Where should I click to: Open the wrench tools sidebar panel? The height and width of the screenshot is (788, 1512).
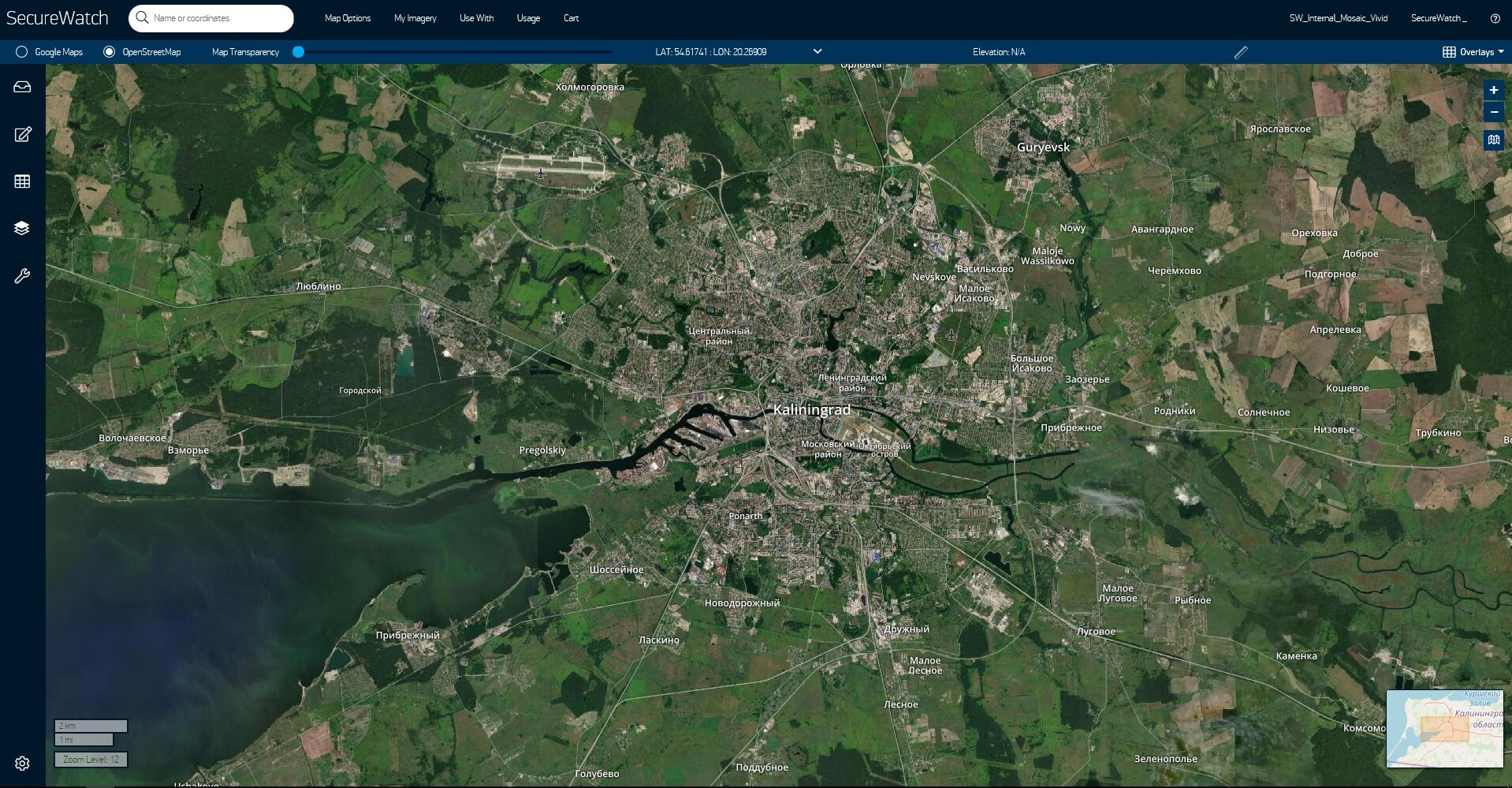coord(22,276)
